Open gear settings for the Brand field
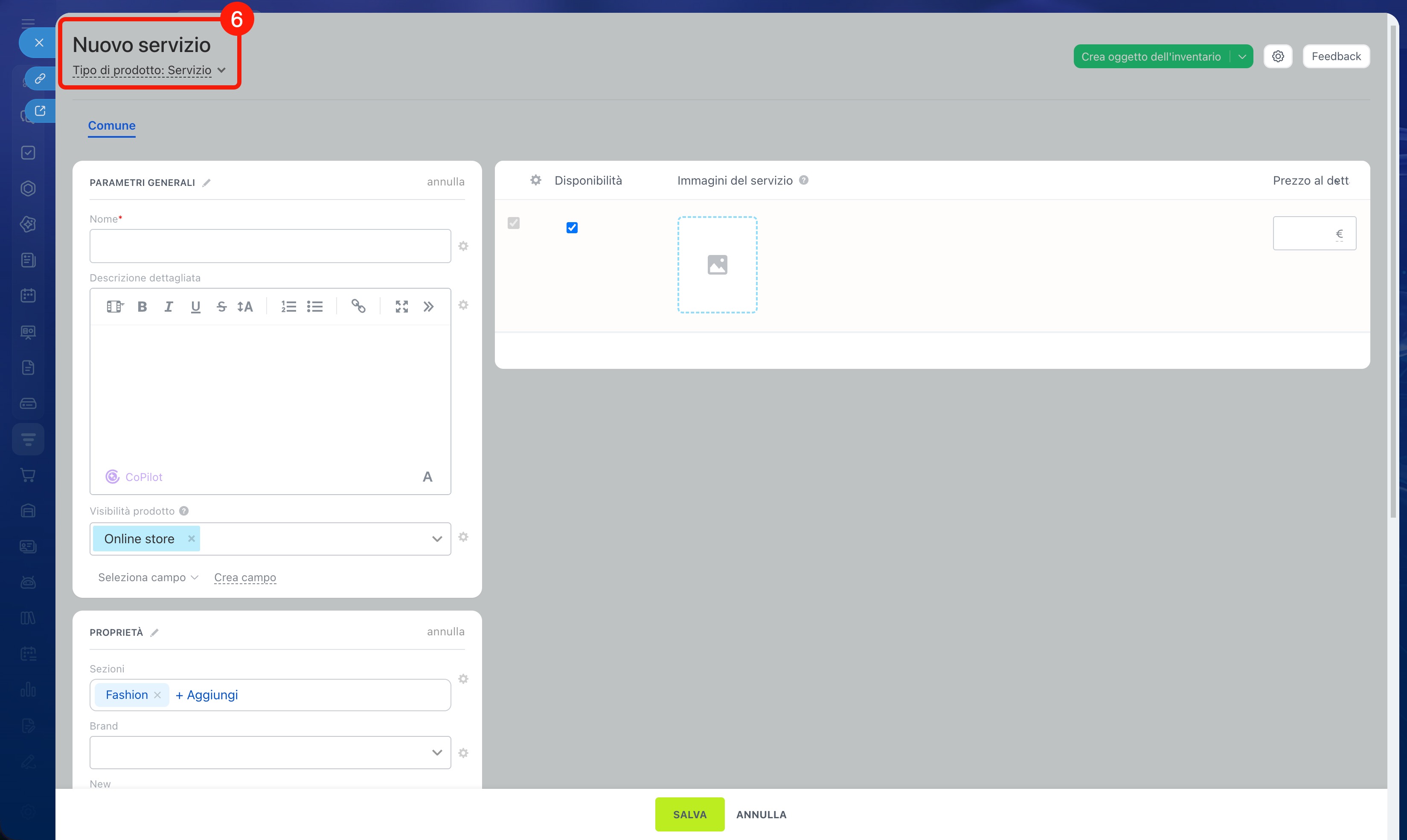This screenshot has height=840, width=1407. (463, 753)
